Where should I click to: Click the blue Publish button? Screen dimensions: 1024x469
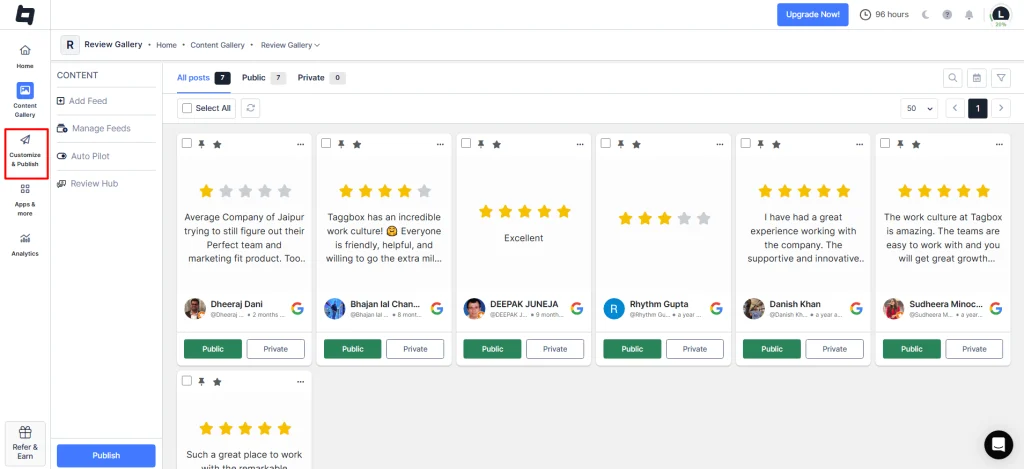click(106, 455)
